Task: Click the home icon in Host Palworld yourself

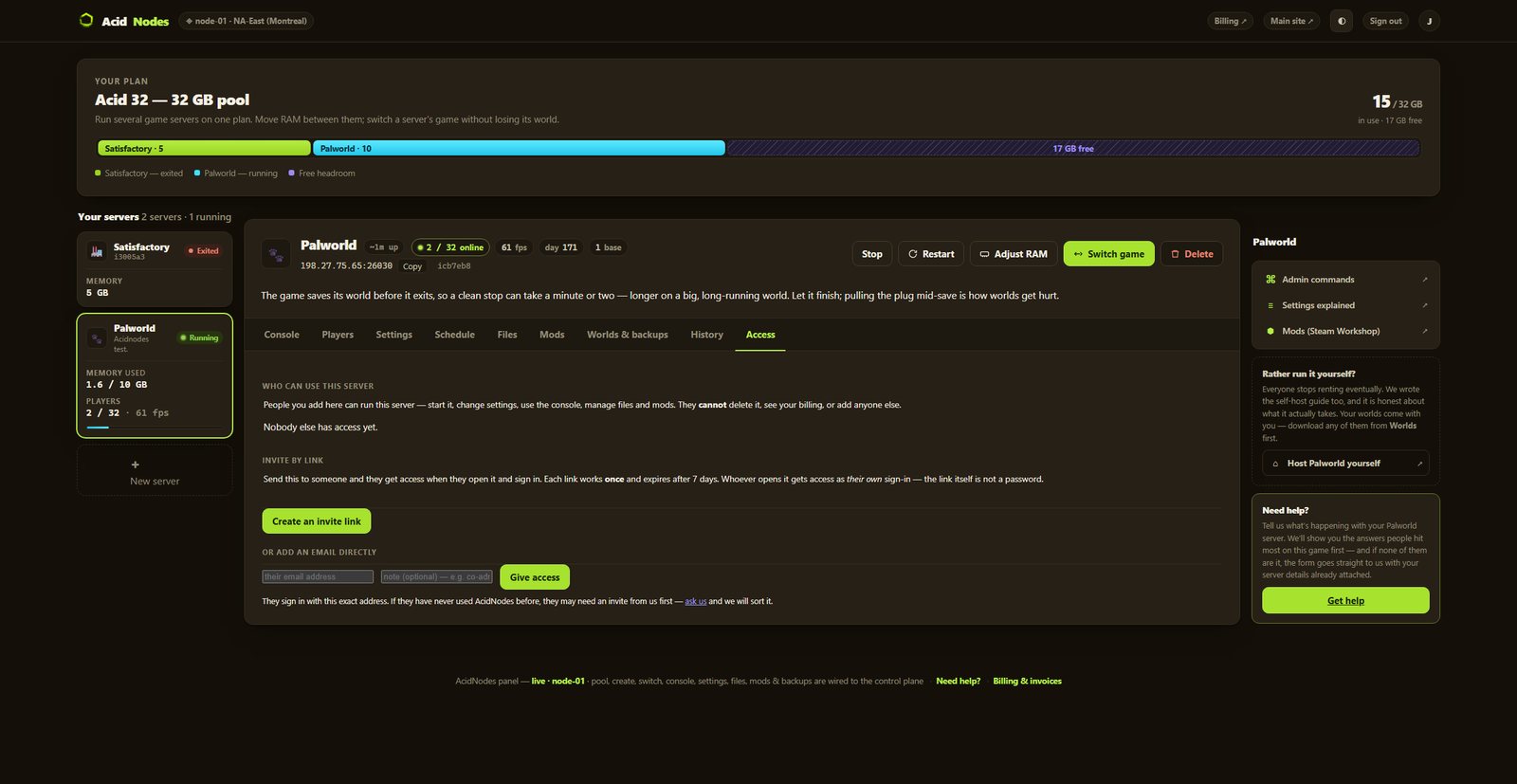Action: tap(1275, 464)
